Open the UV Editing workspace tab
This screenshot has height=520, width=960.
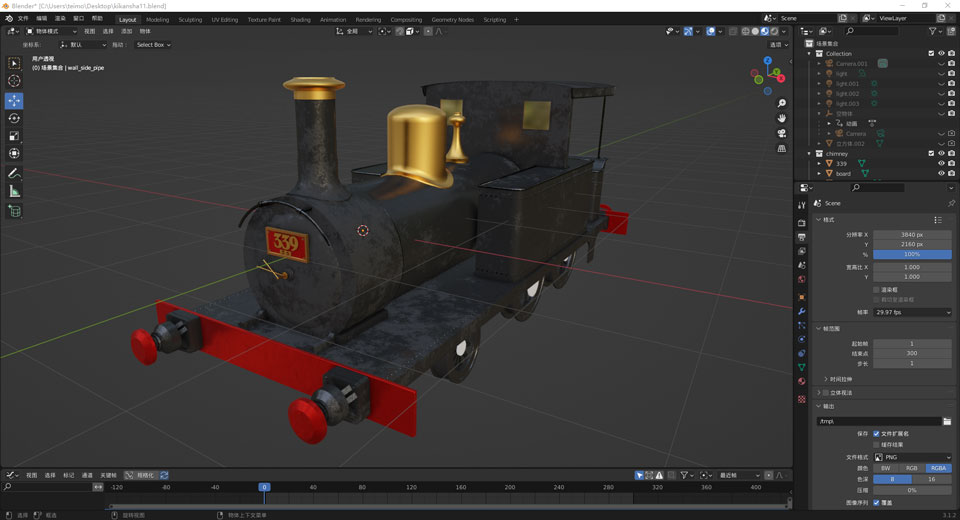point(223,19)
